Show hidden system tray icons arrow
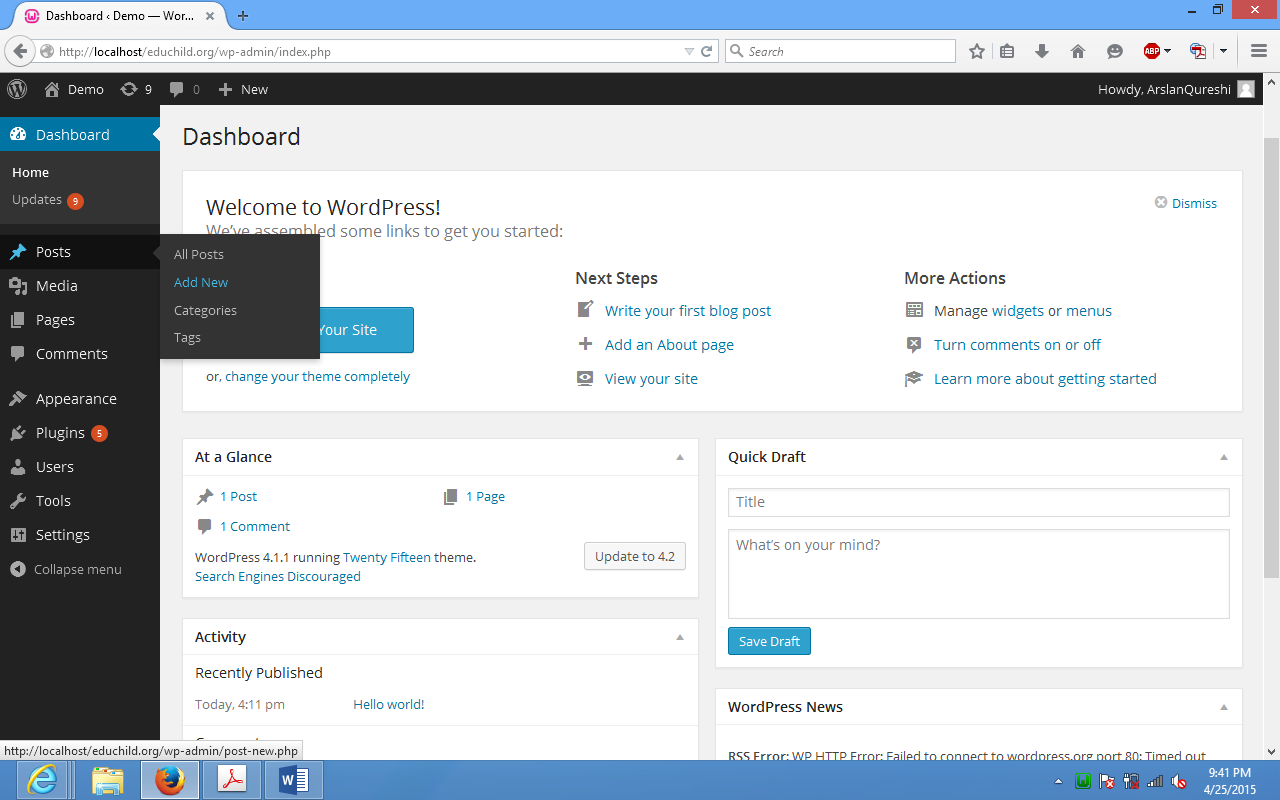 (x=1059, y=781)
